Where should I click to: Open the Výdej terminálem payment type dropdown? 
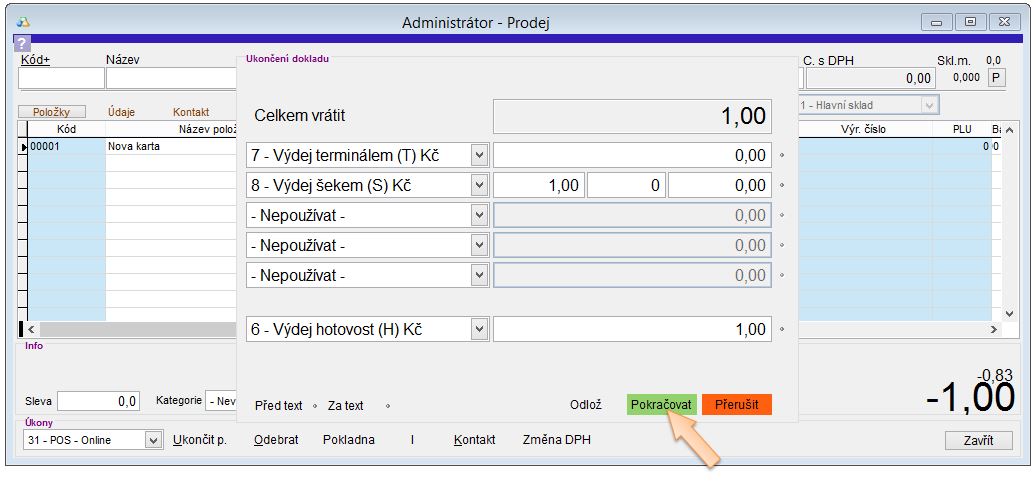478,155
